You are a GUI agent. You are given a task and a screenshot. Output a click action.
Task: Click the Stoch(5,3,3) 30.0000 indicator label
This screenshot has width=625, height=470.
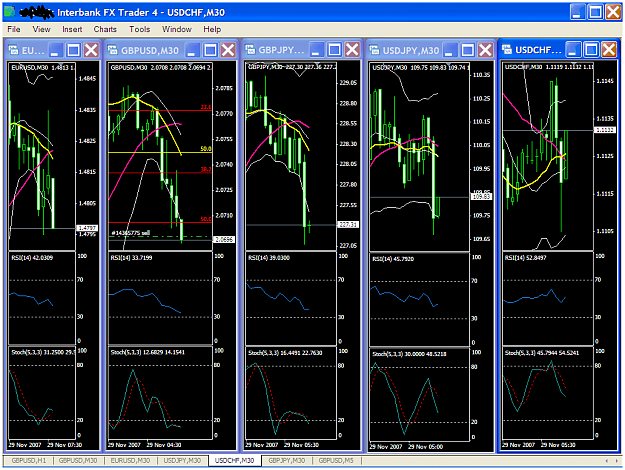409,354
